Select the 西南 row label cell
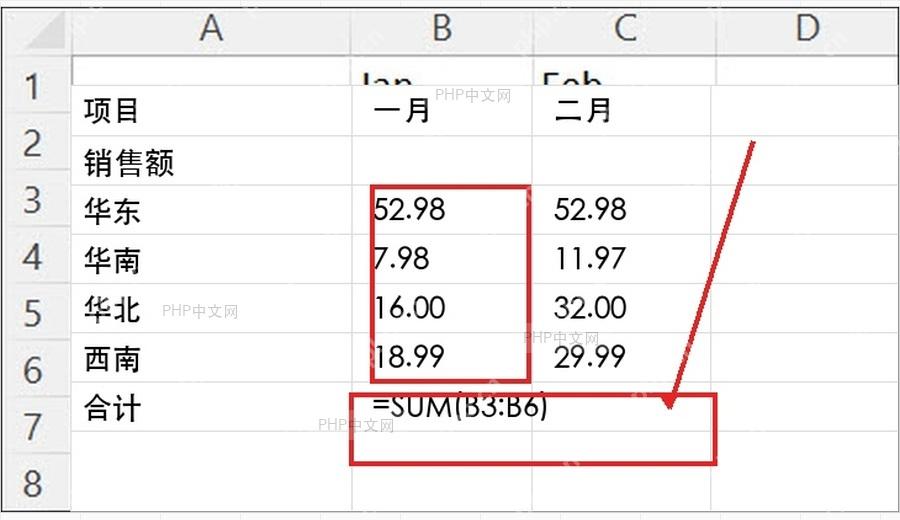 click(211, 358)
